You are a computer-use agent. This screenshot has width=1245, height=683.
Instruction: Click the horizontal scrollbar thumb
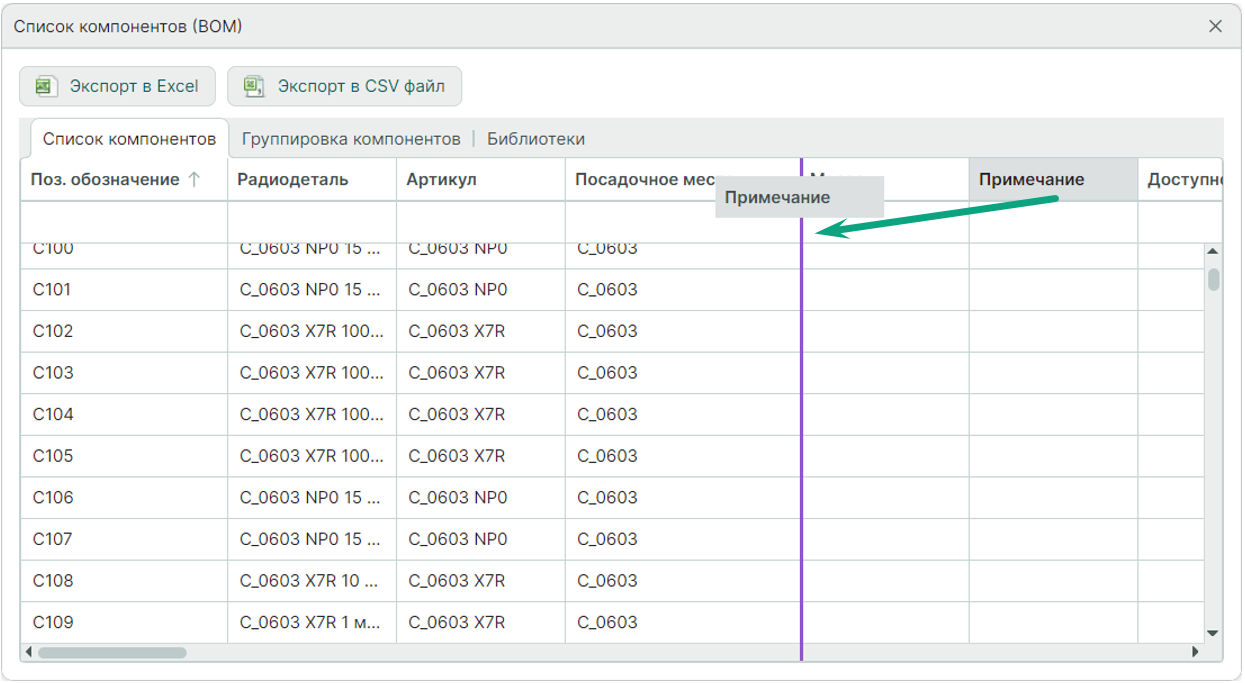pyautogui.click(x=112, y=652)
